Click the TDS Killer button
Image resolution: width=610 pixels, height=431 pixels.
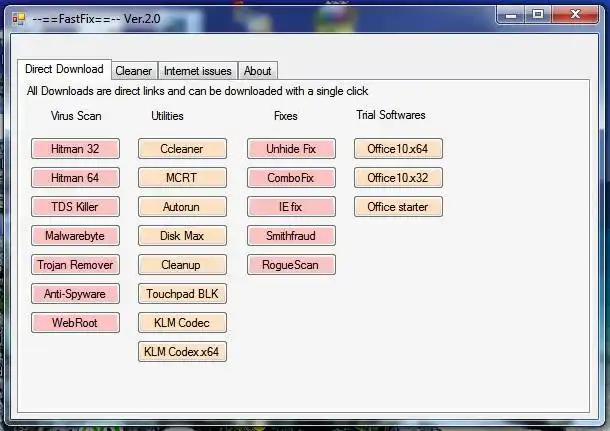coord(75,207)
